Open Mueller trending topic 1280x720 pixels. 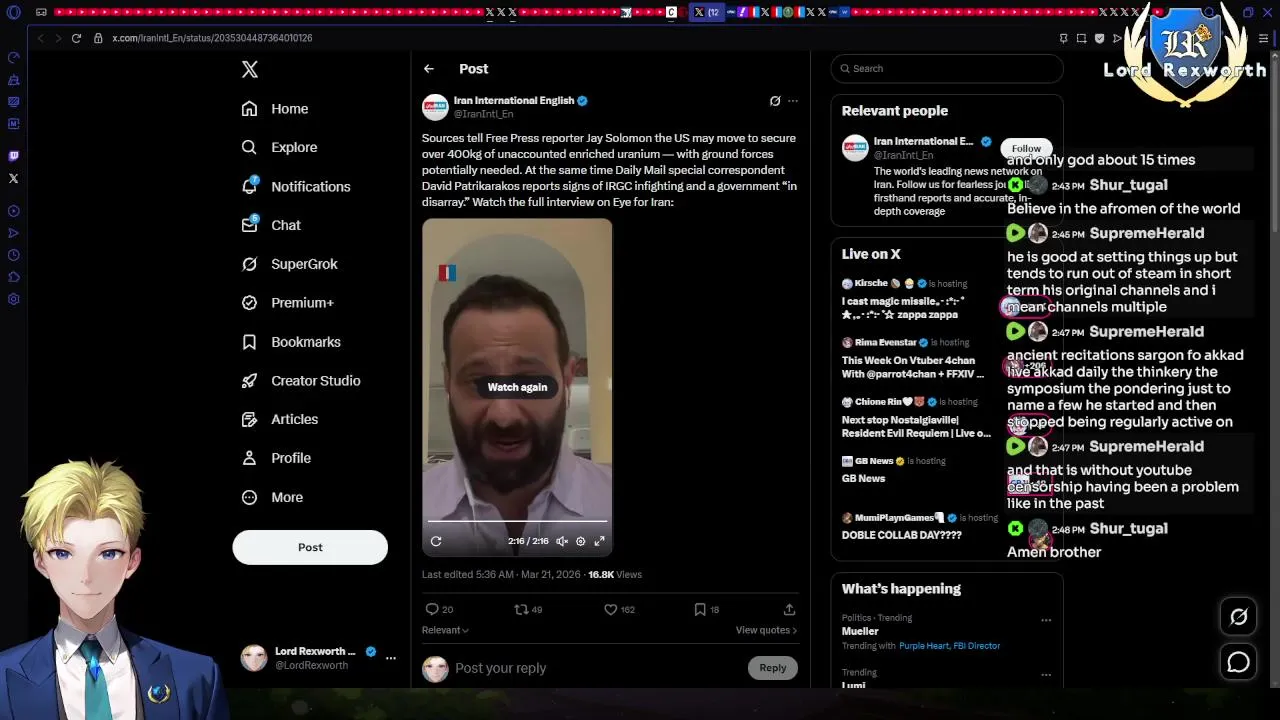point(860,631)
